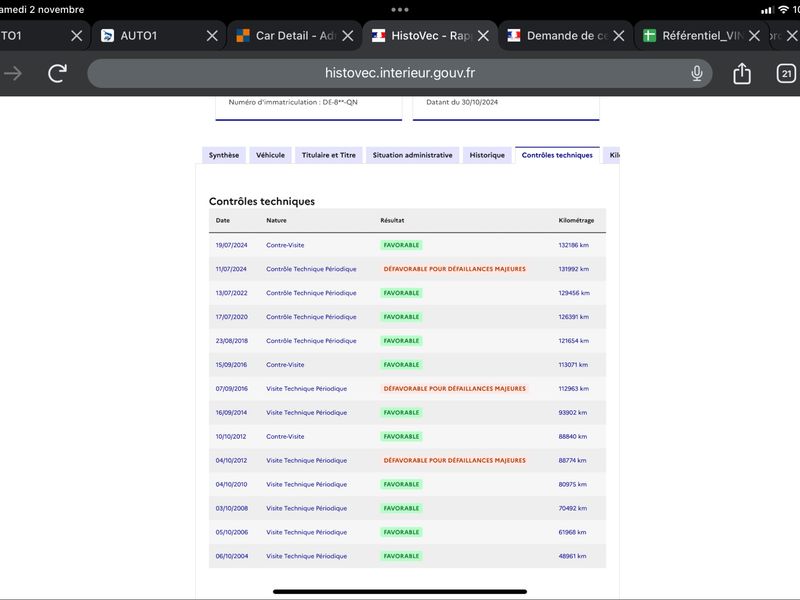The image size is (800, 600).
Task: Tap the three-dot multitasking indicator at top
Action: (x=399, y=9)
